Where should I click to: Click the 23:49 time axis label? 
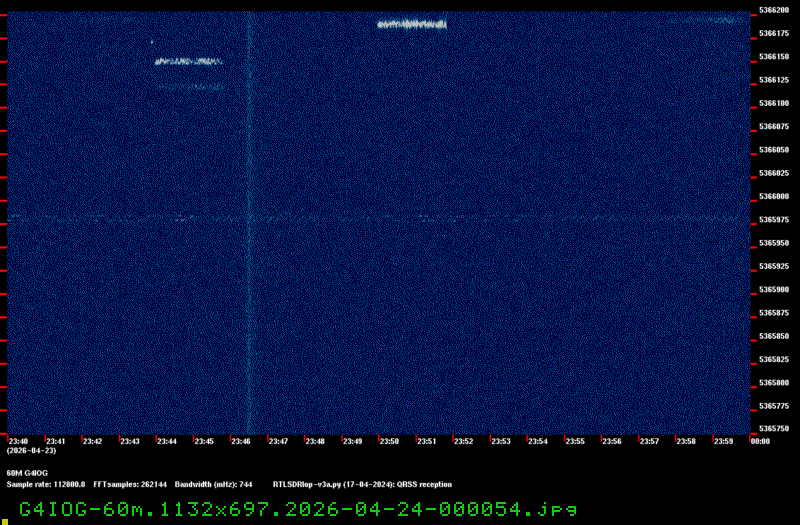pyautogui.click(x=352, y=441)
